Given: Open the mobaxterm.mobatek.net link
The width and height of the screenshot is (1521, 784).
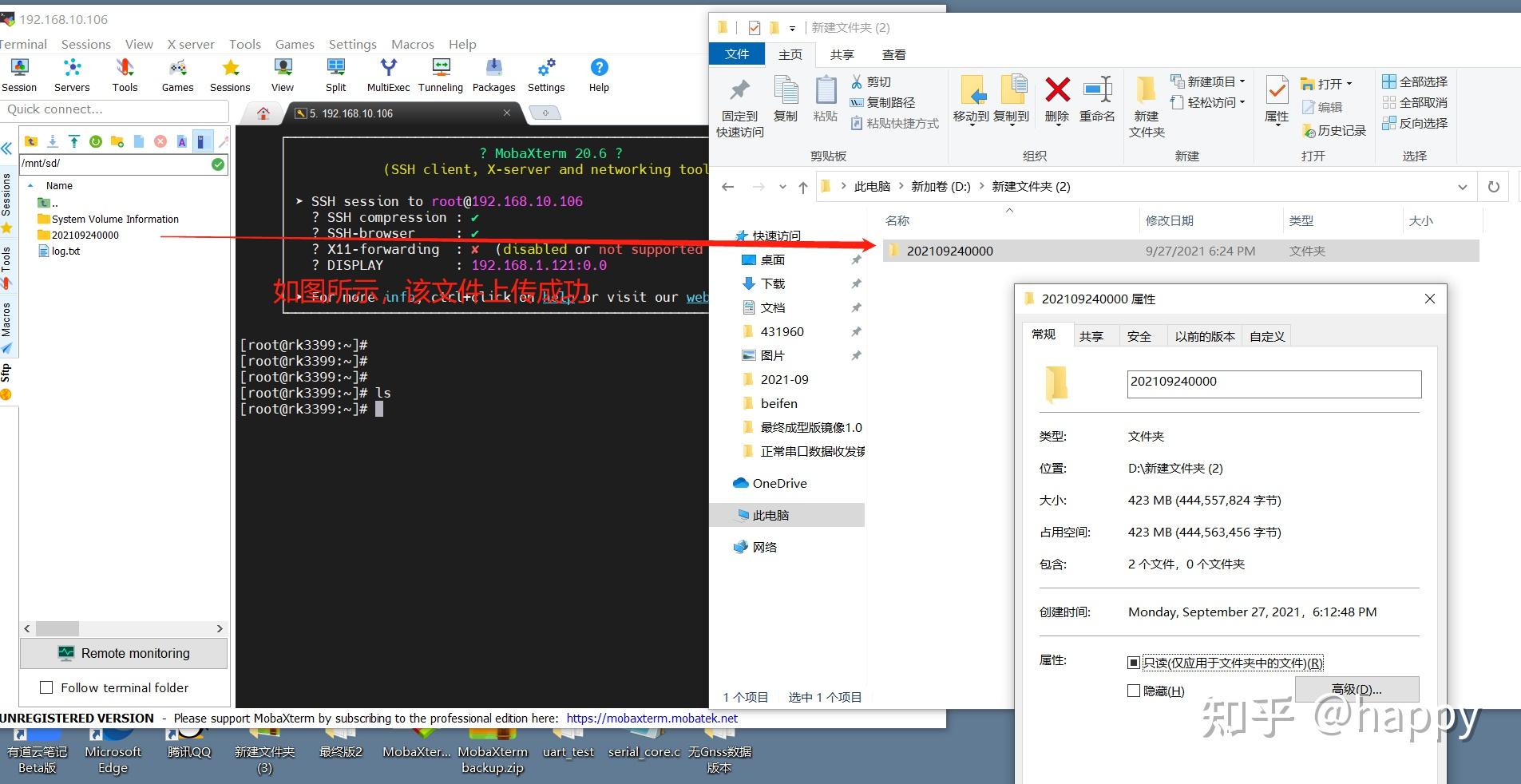Looking at the screenshot, I should click(x=652, y=718).
